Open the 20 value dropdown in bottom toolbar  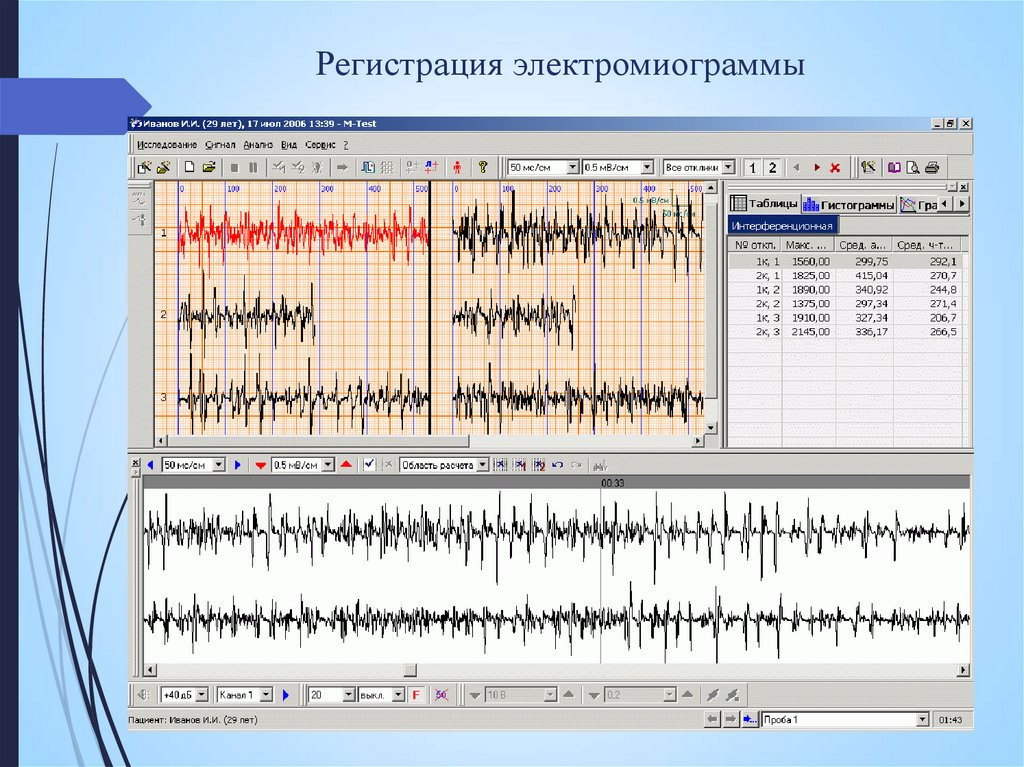pos(348,694)
